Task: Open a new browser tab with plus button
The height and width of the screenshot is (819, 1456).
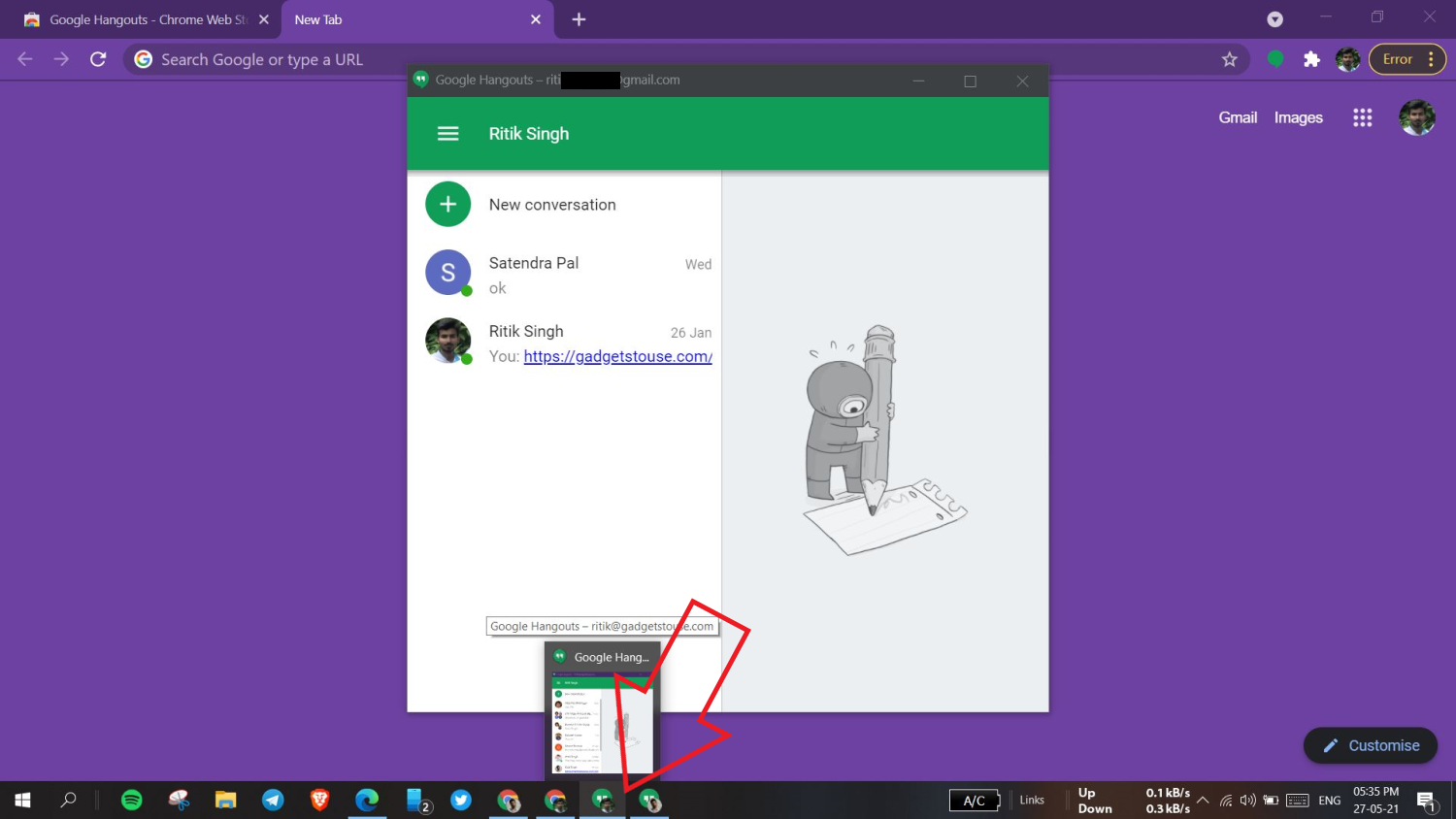Action: (x=579, y=19)
